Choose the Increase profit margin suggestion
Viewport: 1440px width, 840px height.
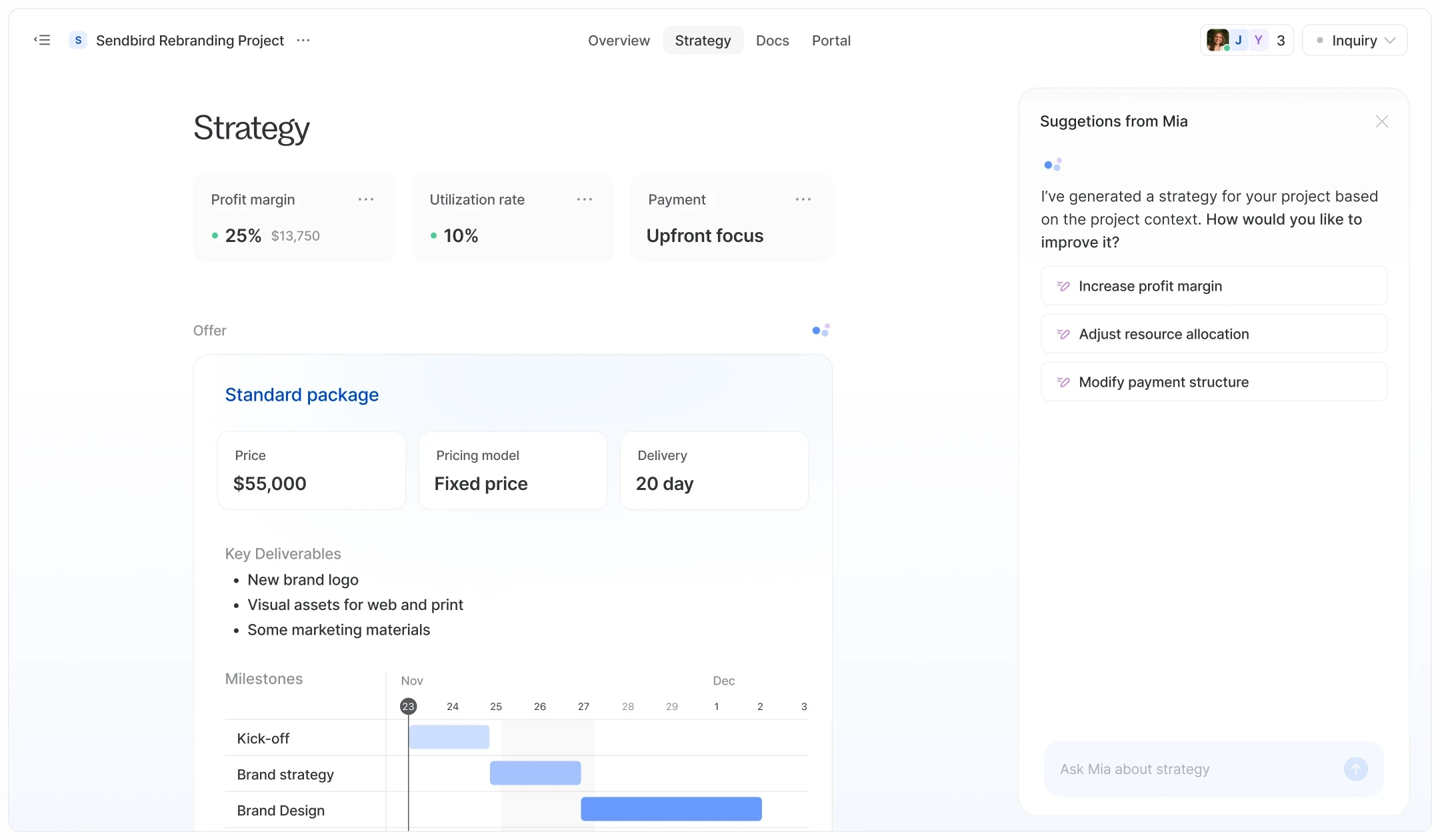pos(1213,286)
